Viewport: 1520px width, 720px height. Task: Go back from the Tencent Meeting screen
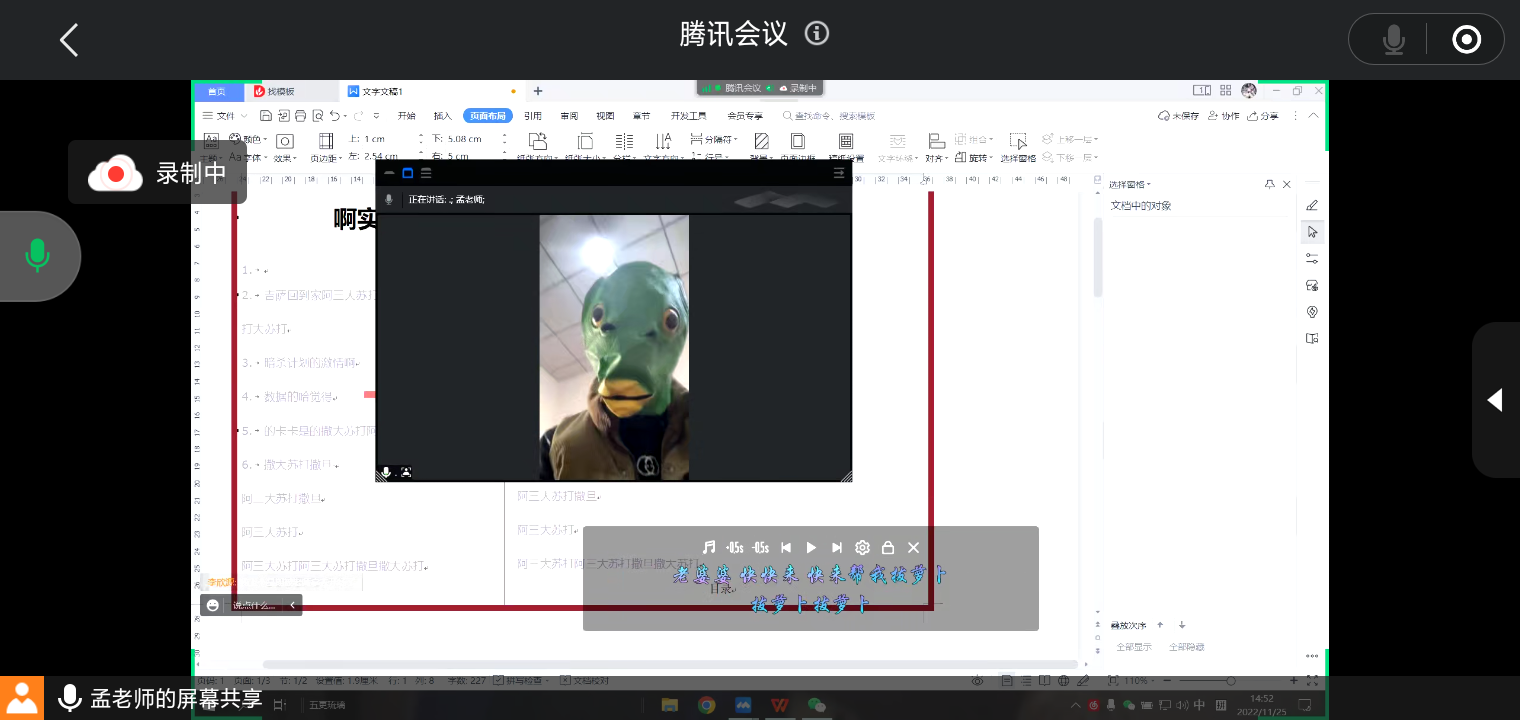pyautogui.click(x=68, y=40)
